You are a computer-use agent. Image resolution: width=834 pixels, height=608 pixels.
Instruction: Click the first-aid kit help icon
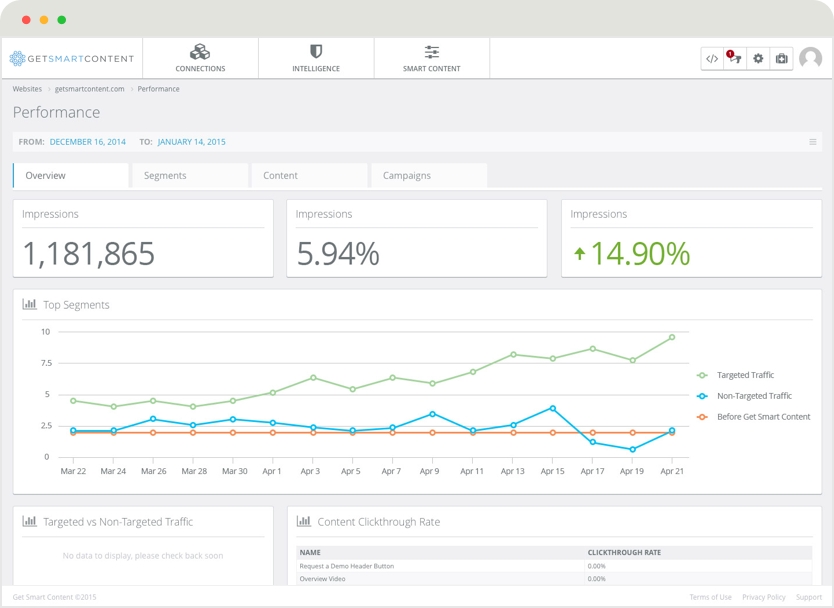781,59
